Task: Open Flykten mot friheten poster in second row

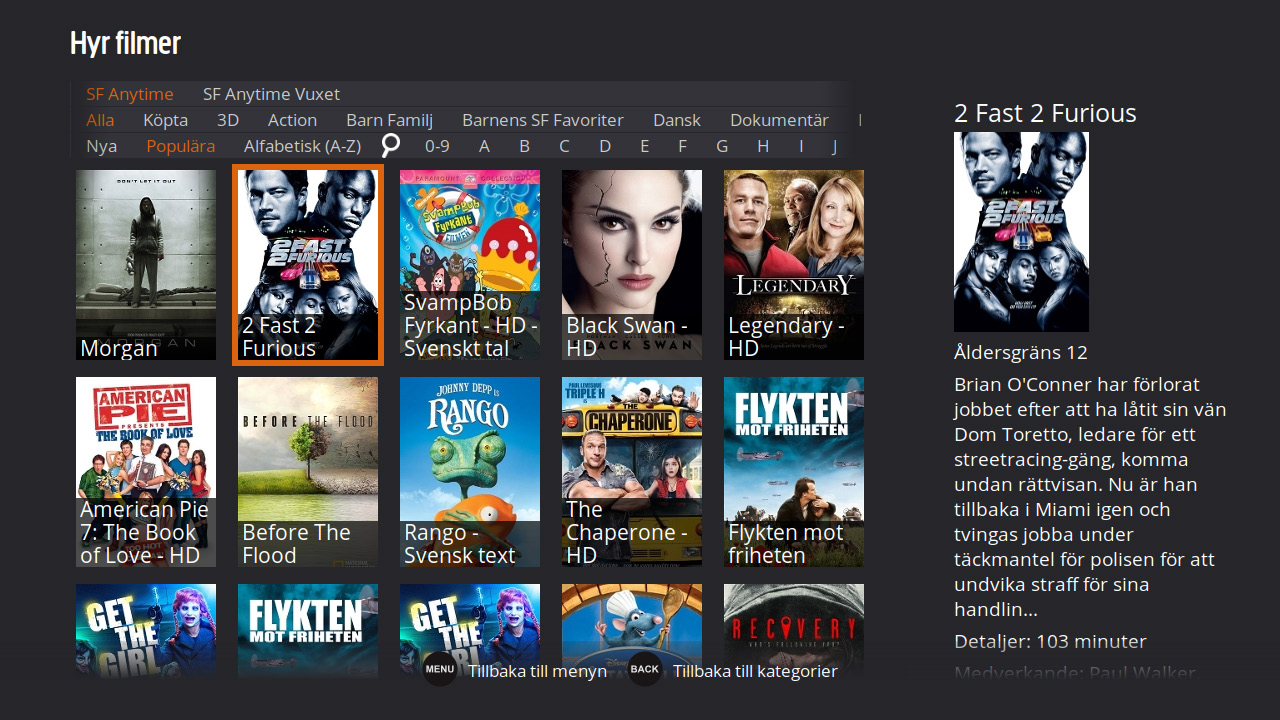Action: 794,472
